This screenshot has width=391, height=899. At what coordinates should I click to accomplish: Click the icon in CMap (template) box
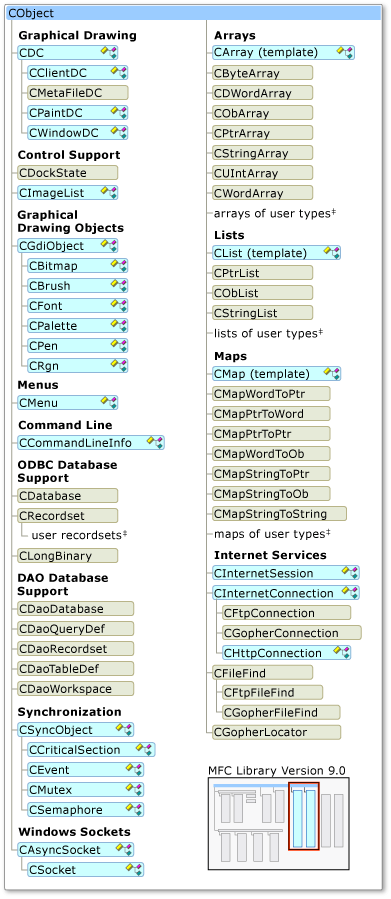click(x=332, y=374)
